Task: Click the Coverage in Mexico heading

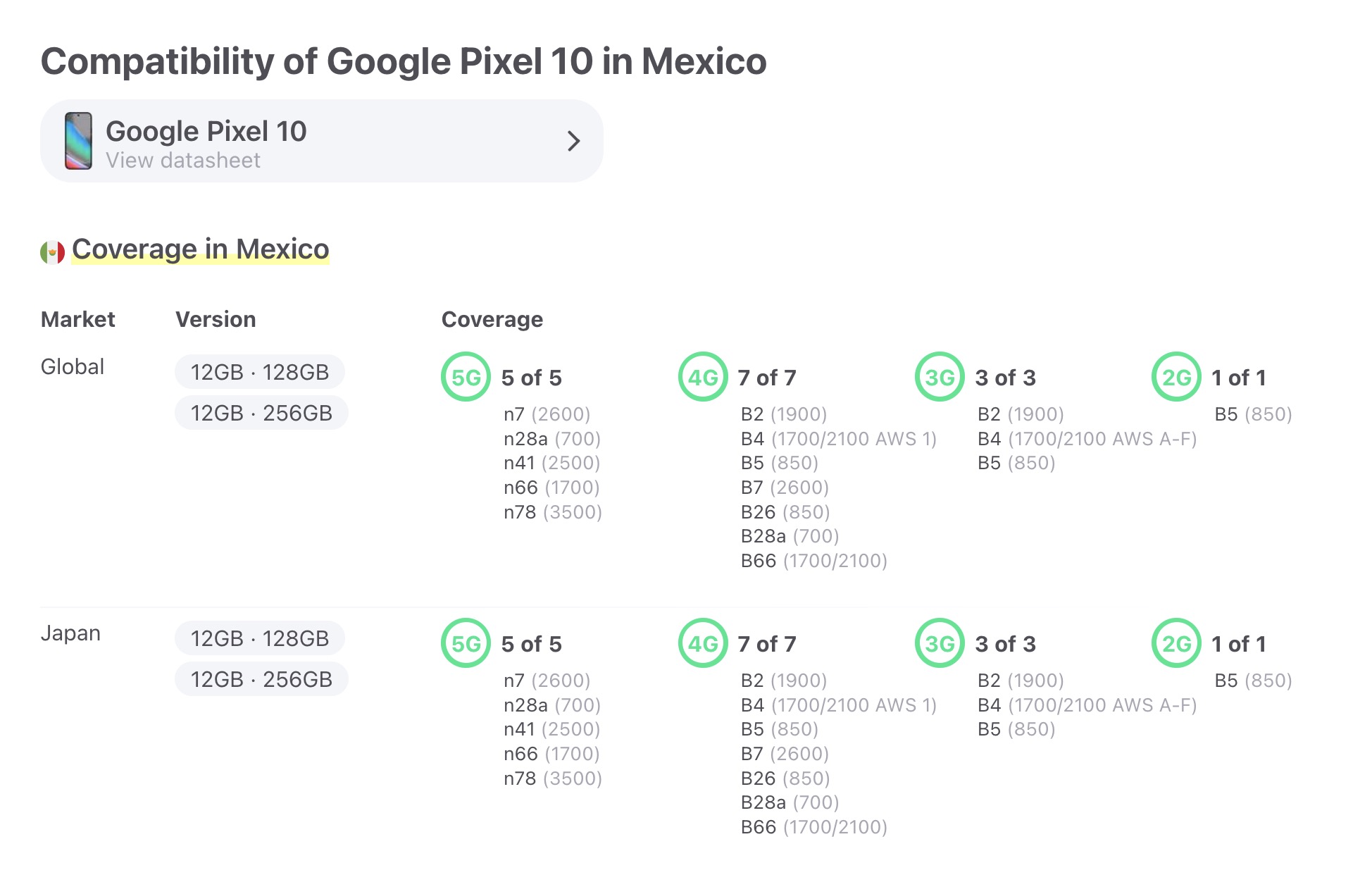Action: click(201, 249)
